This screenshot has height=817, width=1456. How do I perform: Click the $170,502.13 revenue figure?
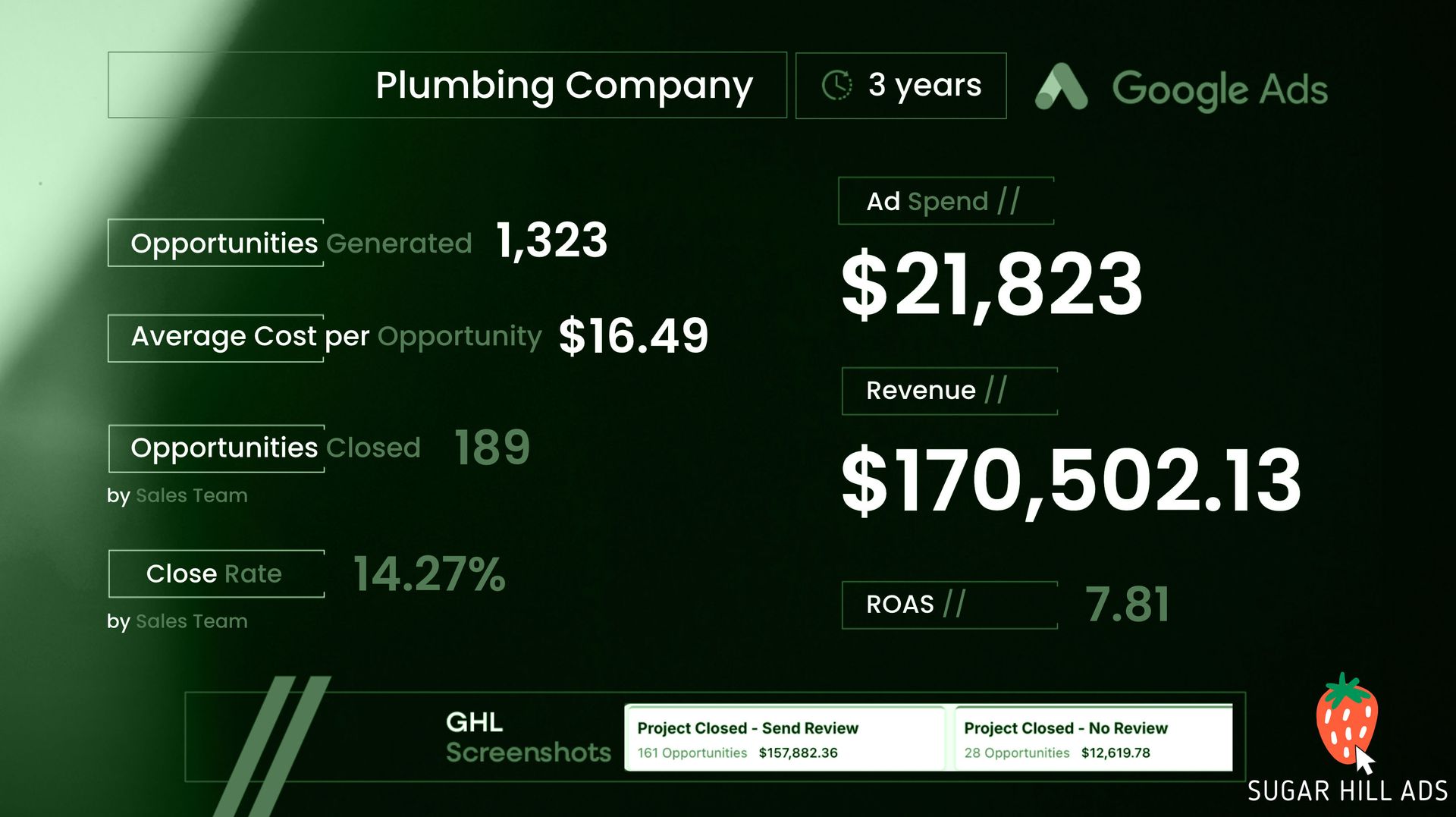pyautogui.click(x=1071, y=480)
